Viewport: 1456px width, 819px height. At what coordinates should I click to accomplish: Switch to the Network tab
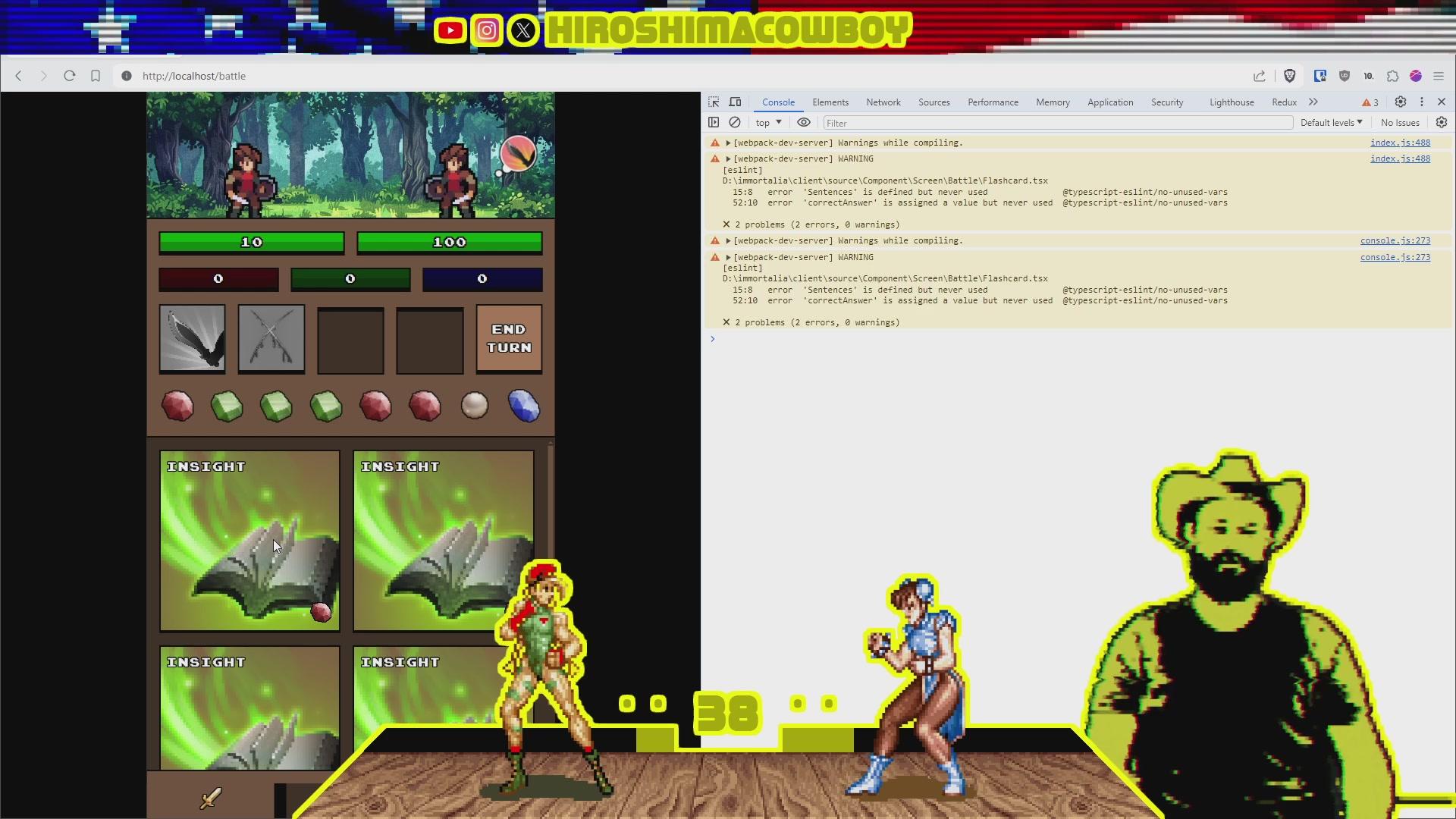click(x=883, y=102)
